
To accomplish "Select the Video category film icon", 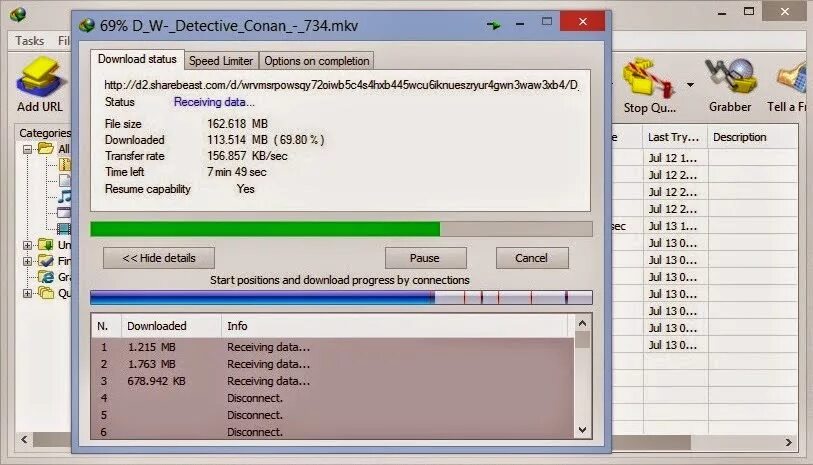I will point(64,228).
